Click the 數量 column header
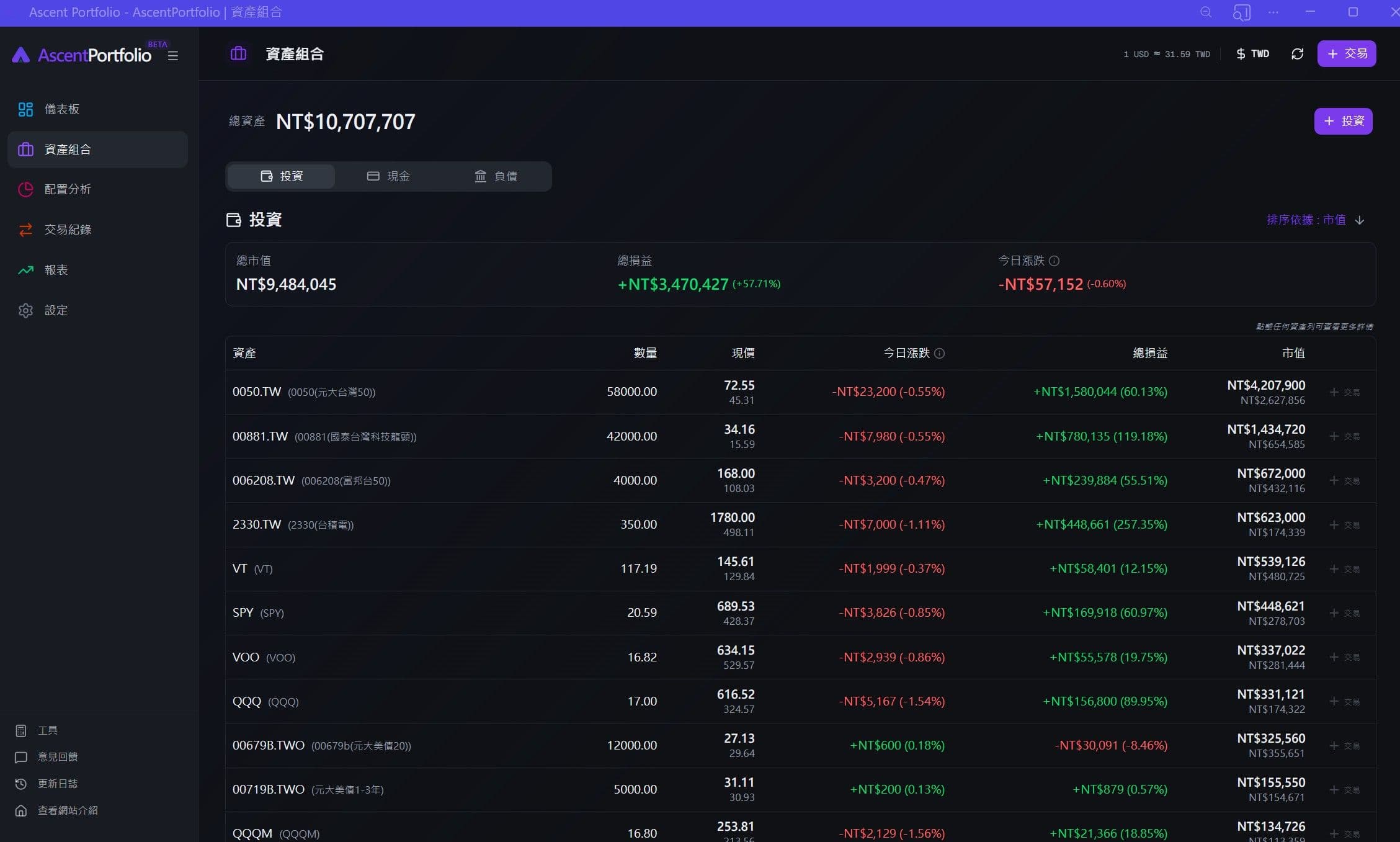 click(x=645, y=353)
